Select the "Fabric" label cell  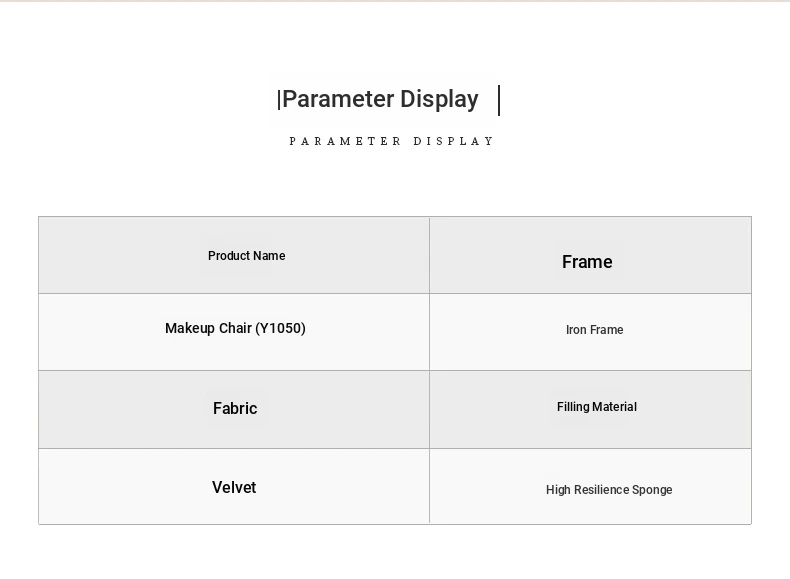coord(234,409)
